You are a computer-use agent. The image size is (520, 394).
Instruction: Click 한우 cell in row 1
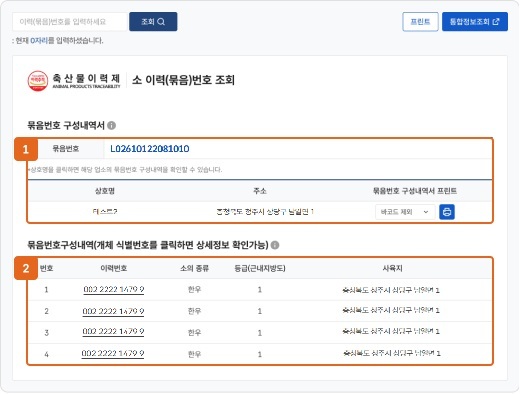194,289
